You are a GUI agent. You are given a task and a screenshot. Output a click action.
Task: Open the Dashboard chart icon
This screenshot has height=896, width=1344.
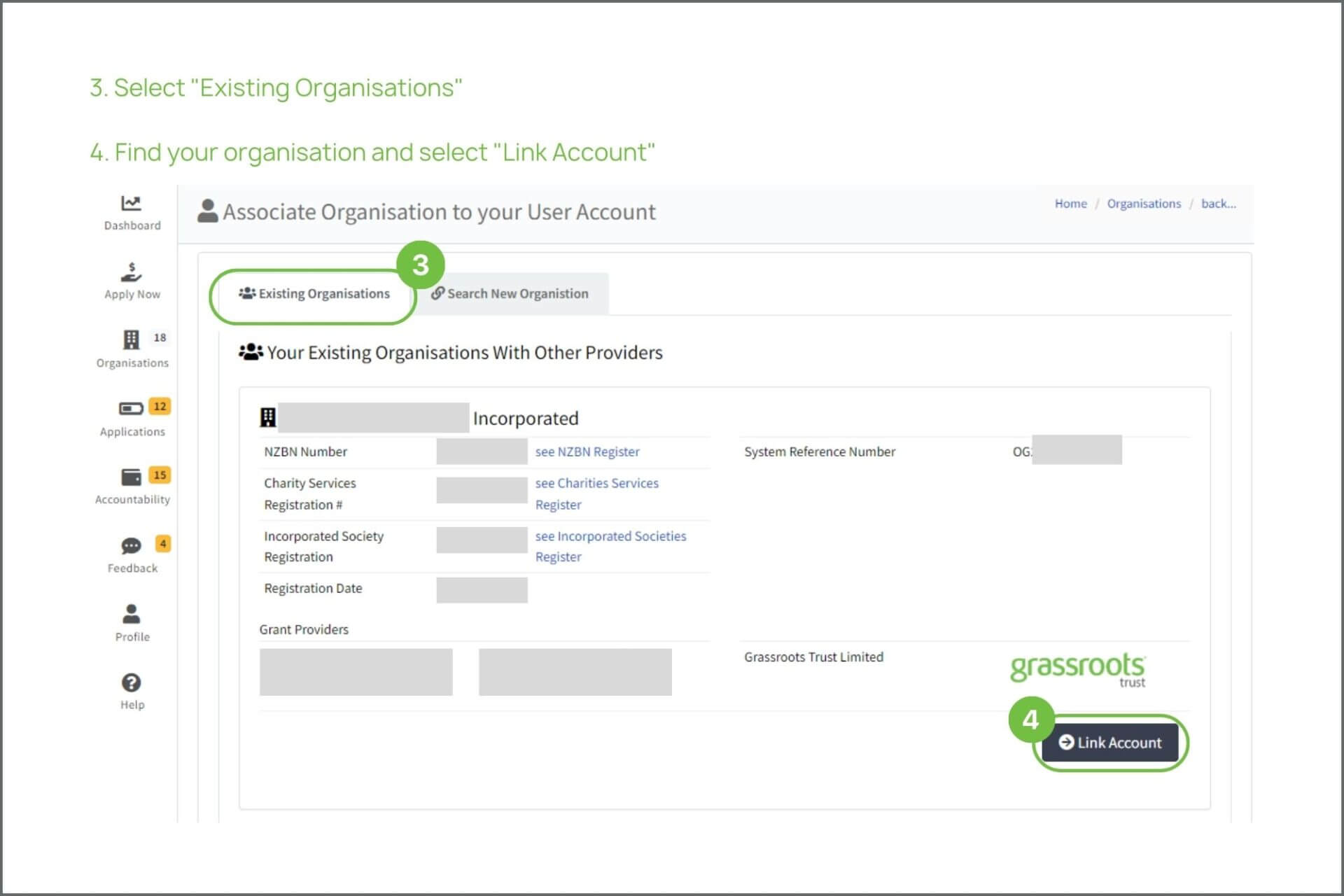pos(131,203)
